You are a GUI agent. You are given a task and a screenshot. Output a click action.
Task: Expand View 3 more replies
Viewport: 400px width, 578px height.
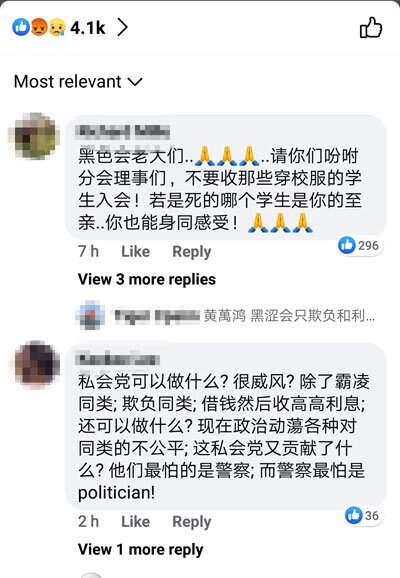(x=147, y=279)
